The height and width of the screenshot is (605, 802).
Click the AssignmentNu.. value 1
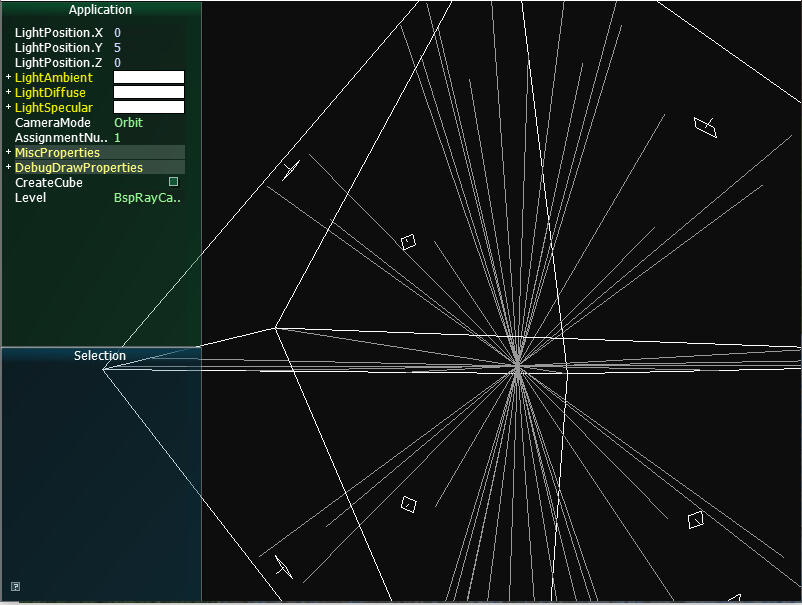tap(118, 138)
